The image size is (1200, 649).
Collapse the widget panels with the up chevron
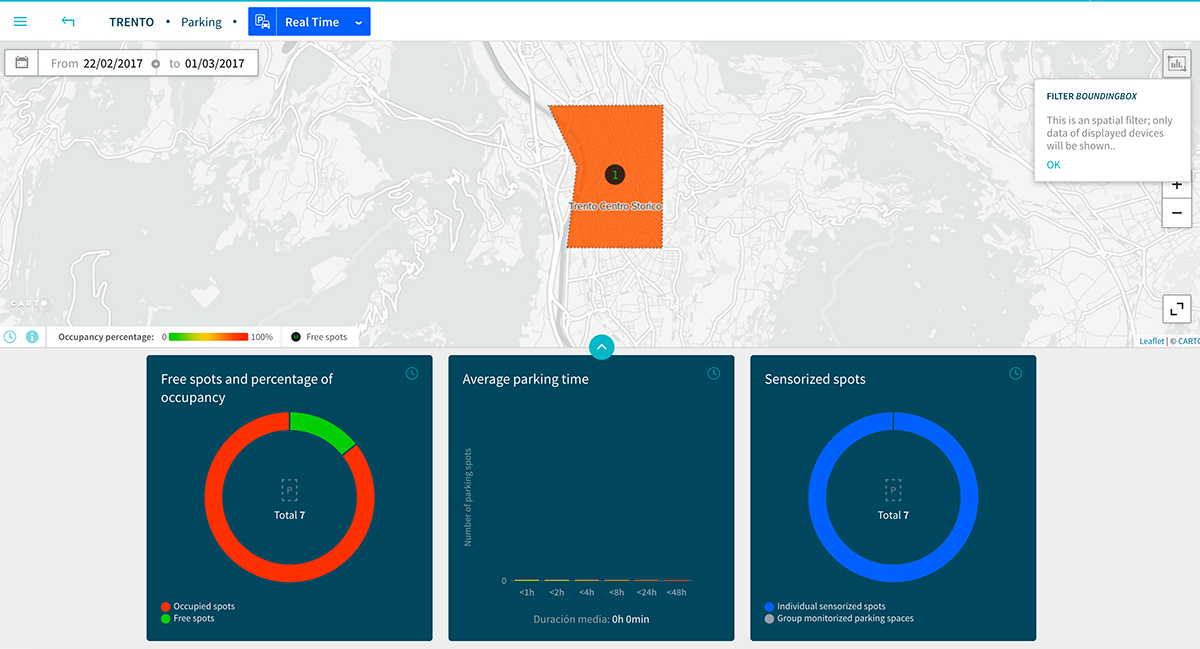[x=601, y=347]
